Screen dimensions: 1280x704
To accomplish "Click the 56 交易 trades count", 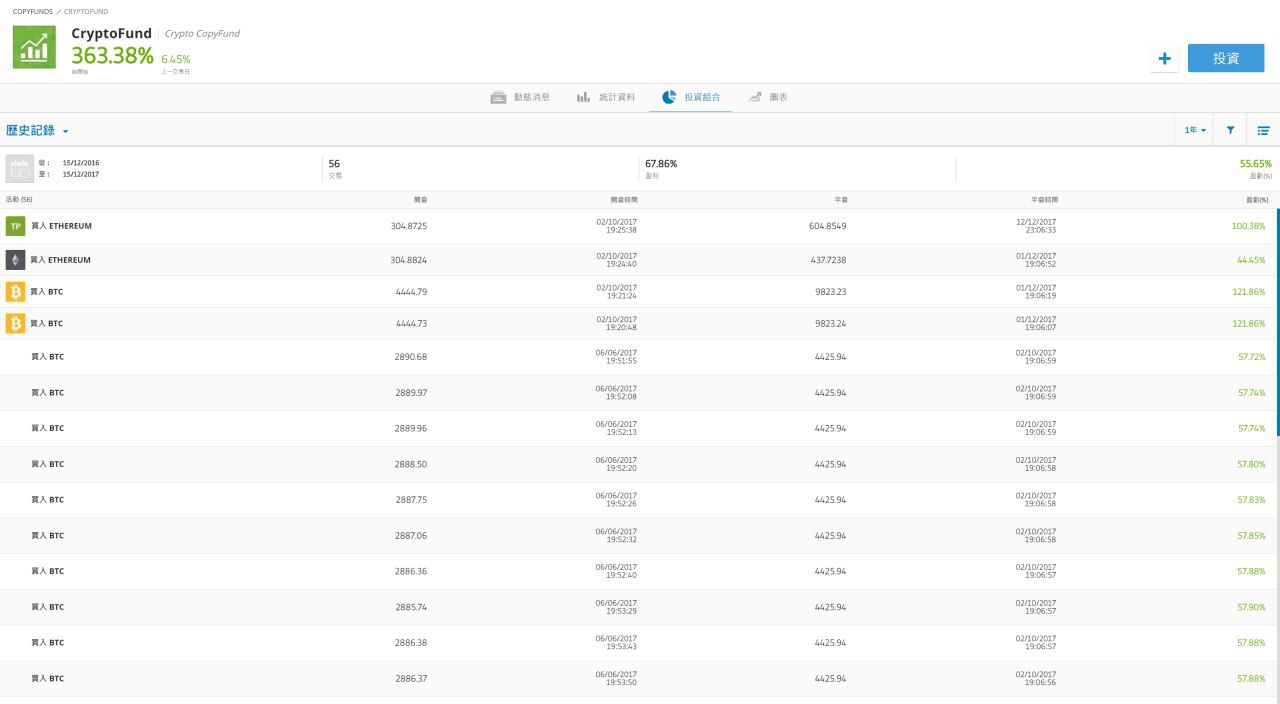I will click(334, 167).
